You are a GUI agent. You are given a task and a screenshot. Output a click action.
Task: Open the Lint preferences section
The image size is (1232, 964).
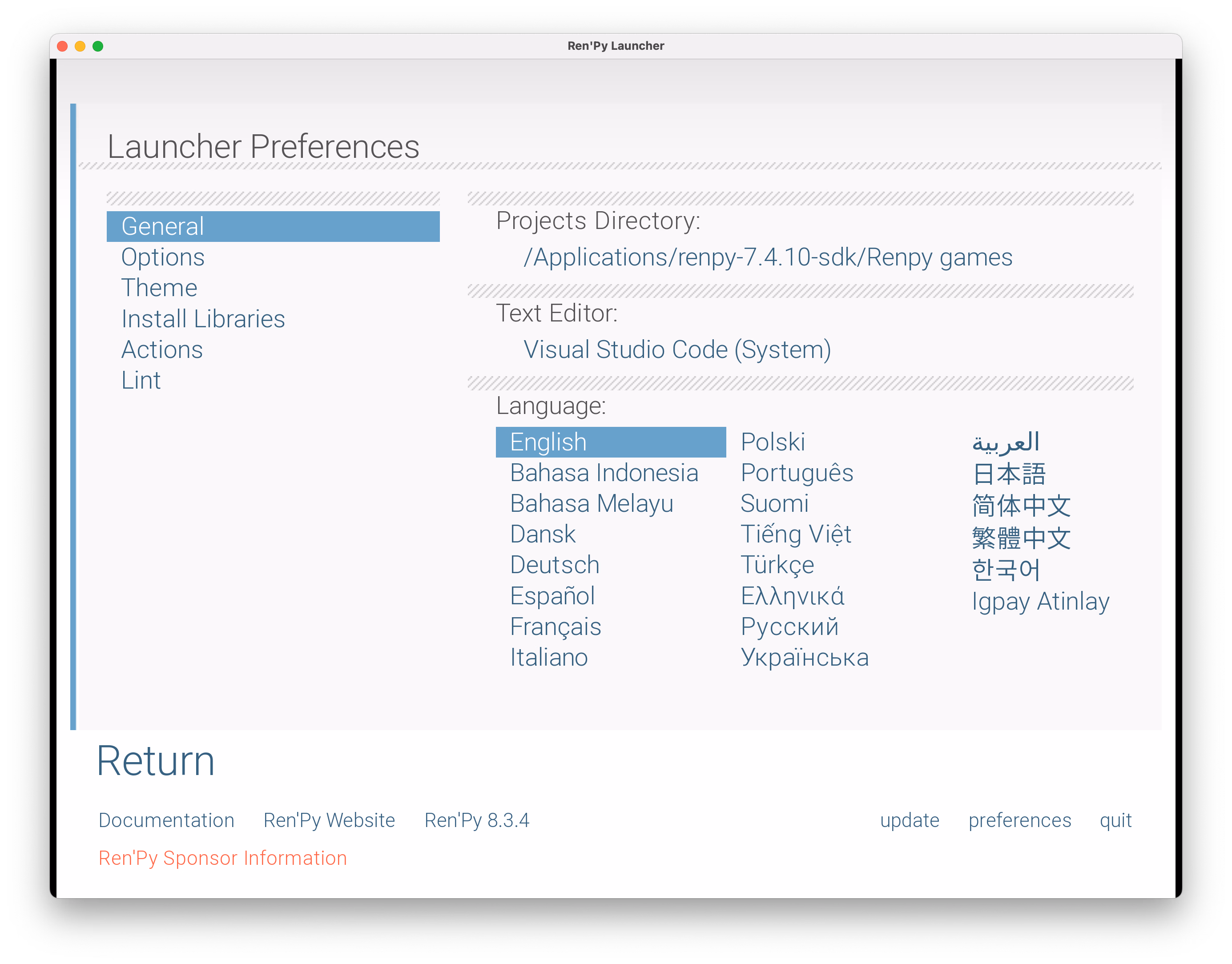pyautogui.click(x=141, y=381)
